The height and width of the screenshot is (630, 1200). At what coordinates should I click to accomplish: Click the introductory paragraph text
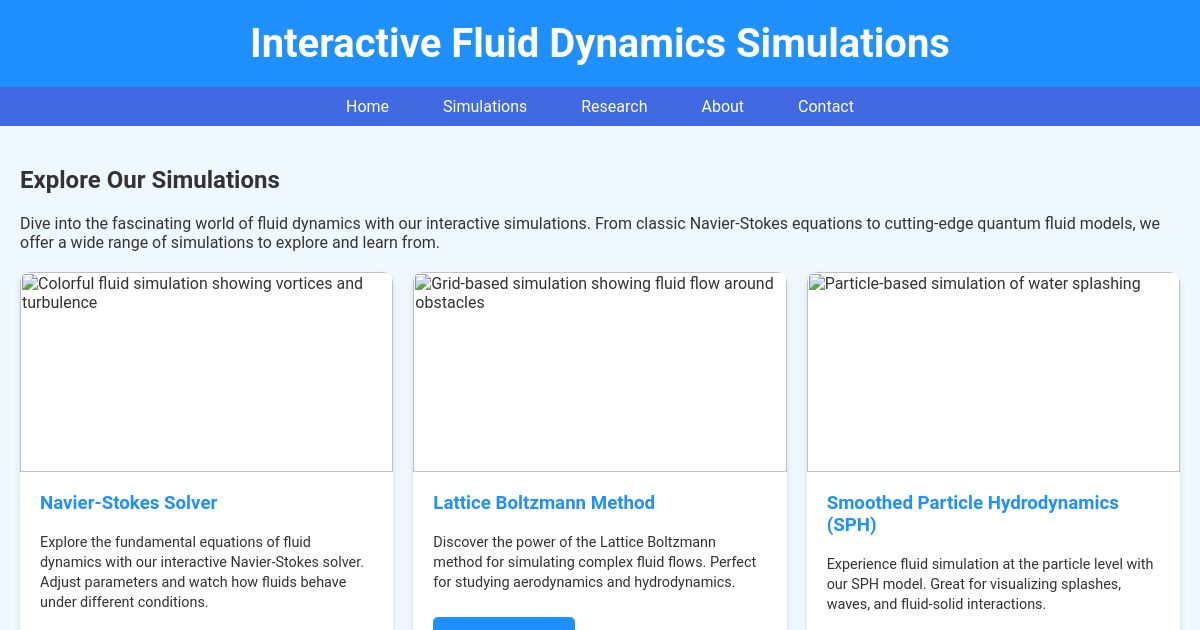(x=589, y=233)
